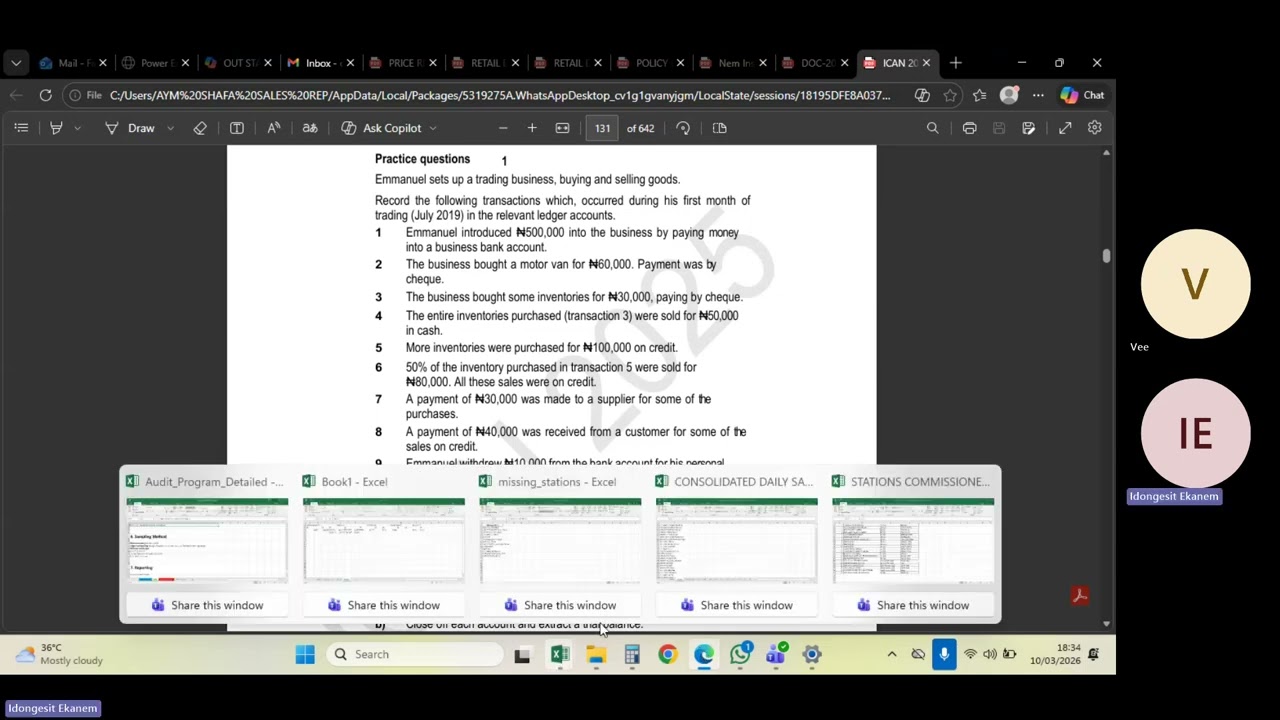Select the STATIONS COMMISSIONE... window preview
The height and width of the screenshot is (720, 1280).
tap(913, 540)
